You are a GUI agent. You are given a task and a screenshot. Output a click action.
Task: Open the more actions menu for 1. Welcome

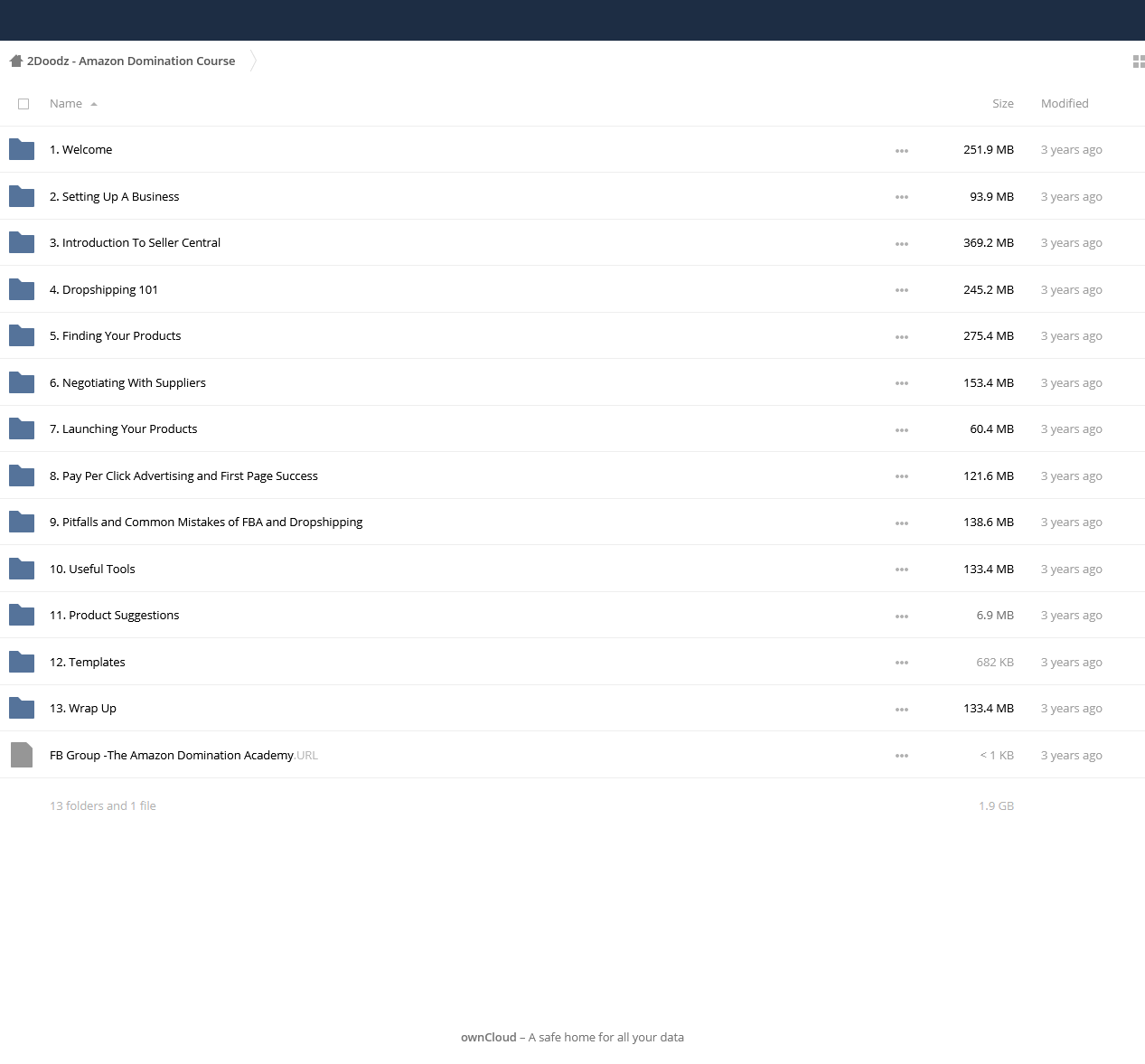tap(902, 151)
